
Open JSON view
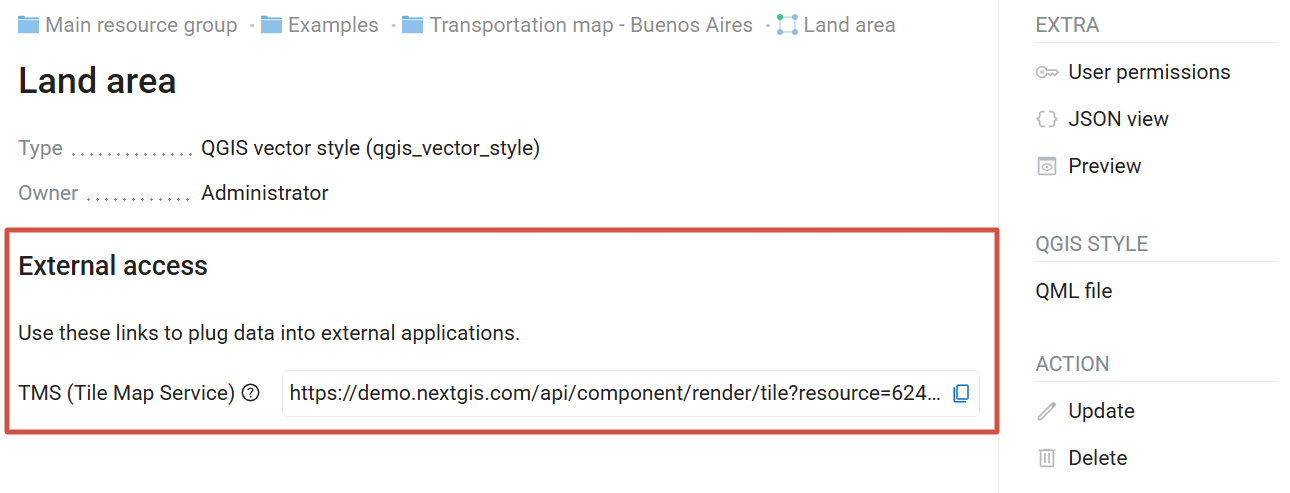1118,119
